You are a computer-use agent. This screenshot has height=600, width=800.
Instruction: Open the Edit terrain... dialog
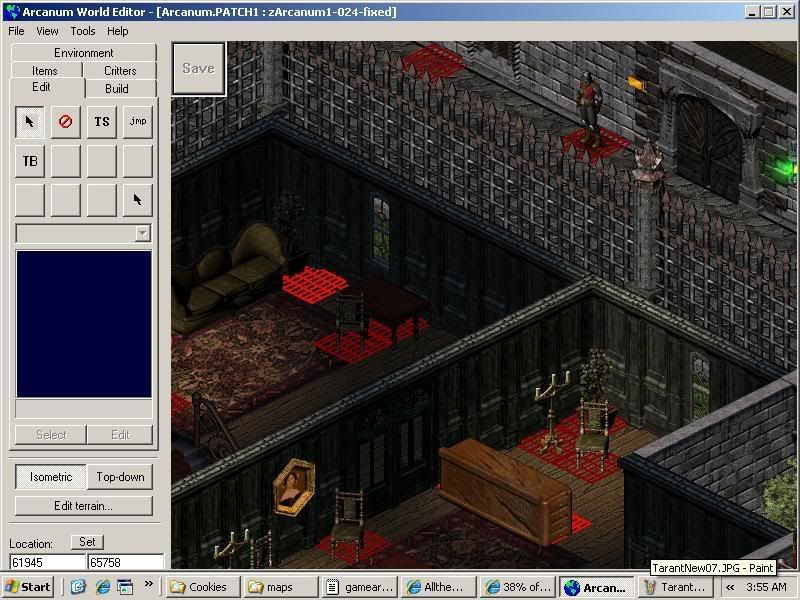click(x=84, y=506)
